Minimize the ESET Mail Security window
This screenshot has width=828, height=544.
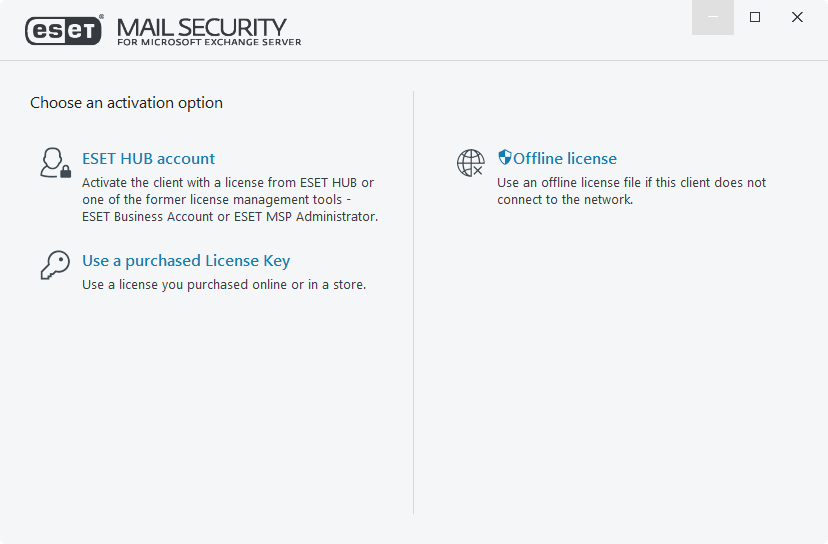click(x=713, y=17)
